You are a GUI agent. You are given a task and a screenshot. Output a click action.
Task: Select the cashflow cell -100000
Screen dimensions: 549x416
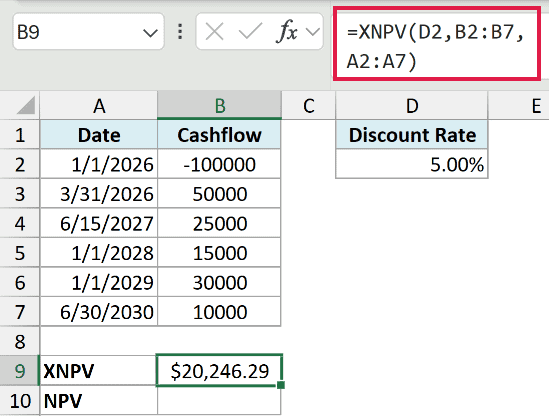tap(219, 164)
